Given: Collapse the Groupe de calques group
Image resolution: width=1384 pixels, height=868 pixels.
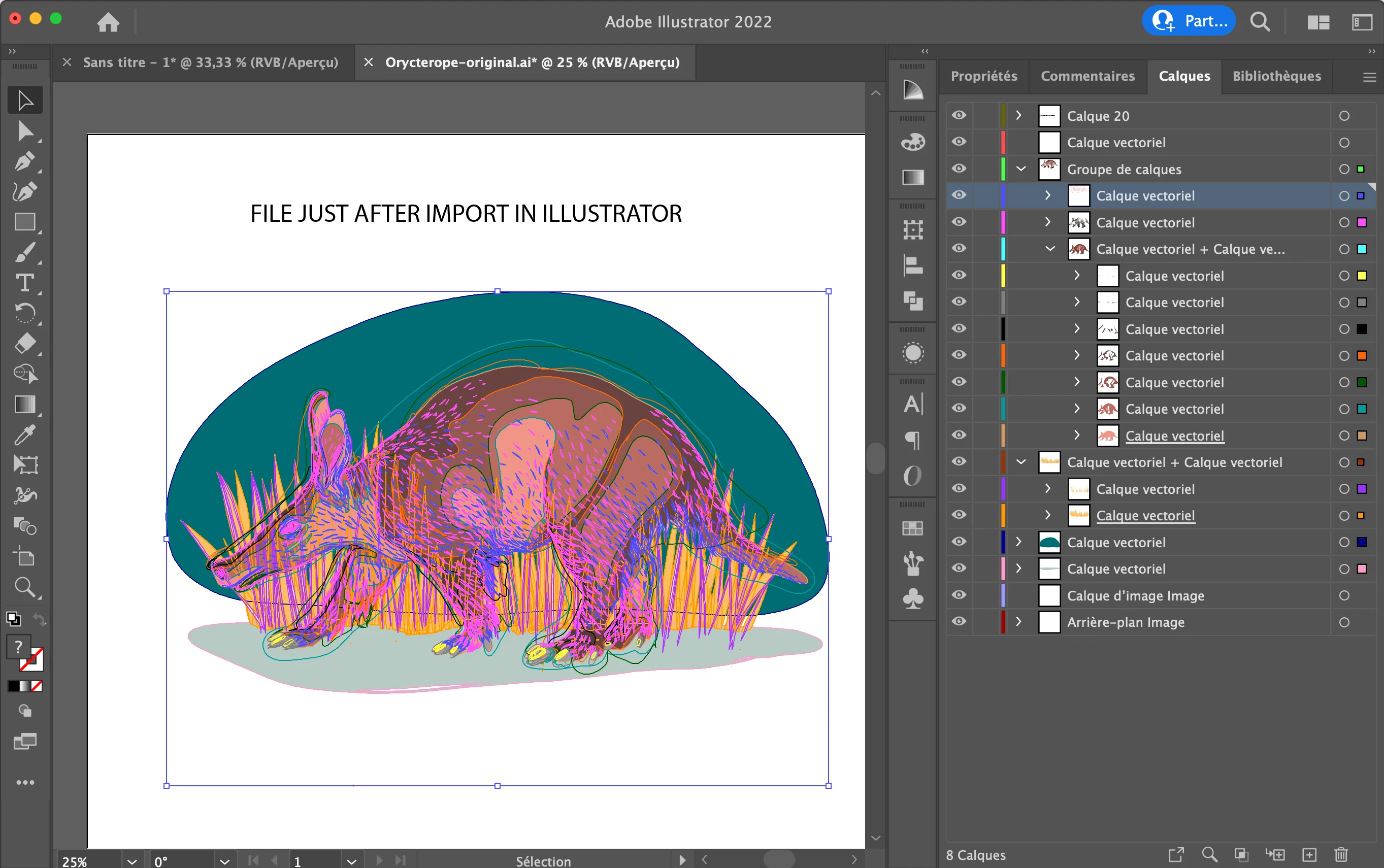Looking at the screenshot, I should tap(1020, 169).
